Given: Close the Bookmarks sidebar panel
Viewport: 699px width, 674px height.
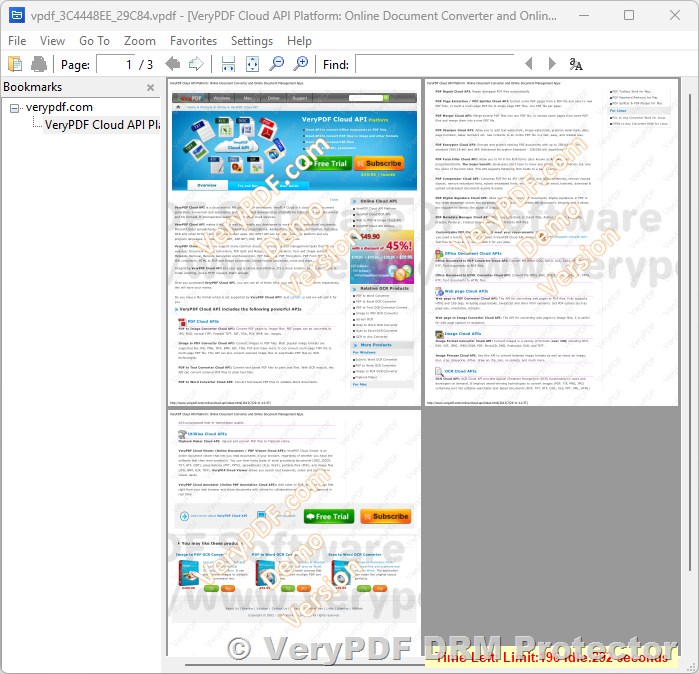Looking at the screenshot, I should (x=151, y=88).
